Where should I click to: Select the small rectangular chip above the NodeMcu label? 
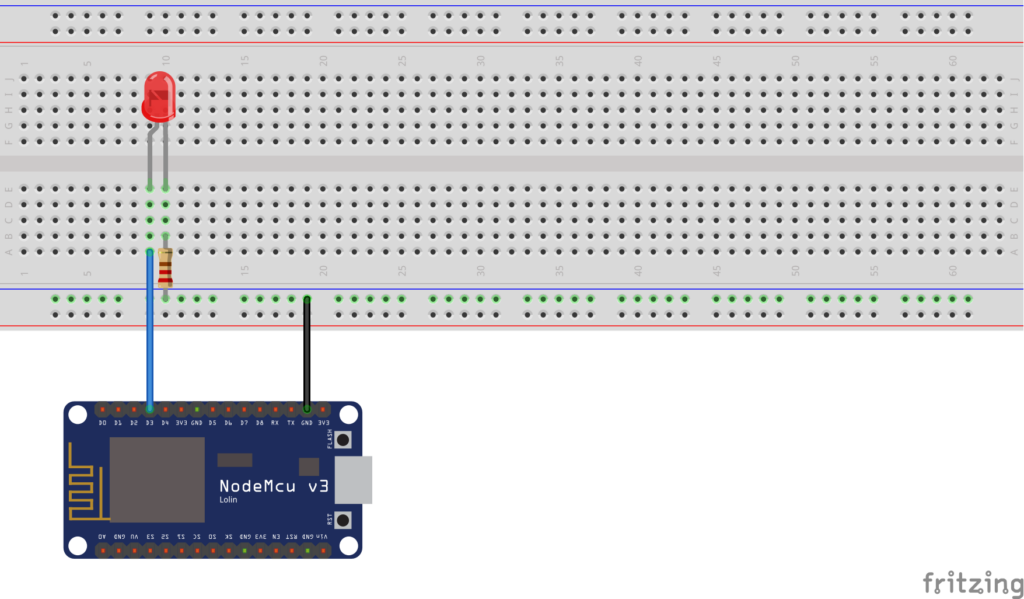pyautogui.click(x=235, y=460)
